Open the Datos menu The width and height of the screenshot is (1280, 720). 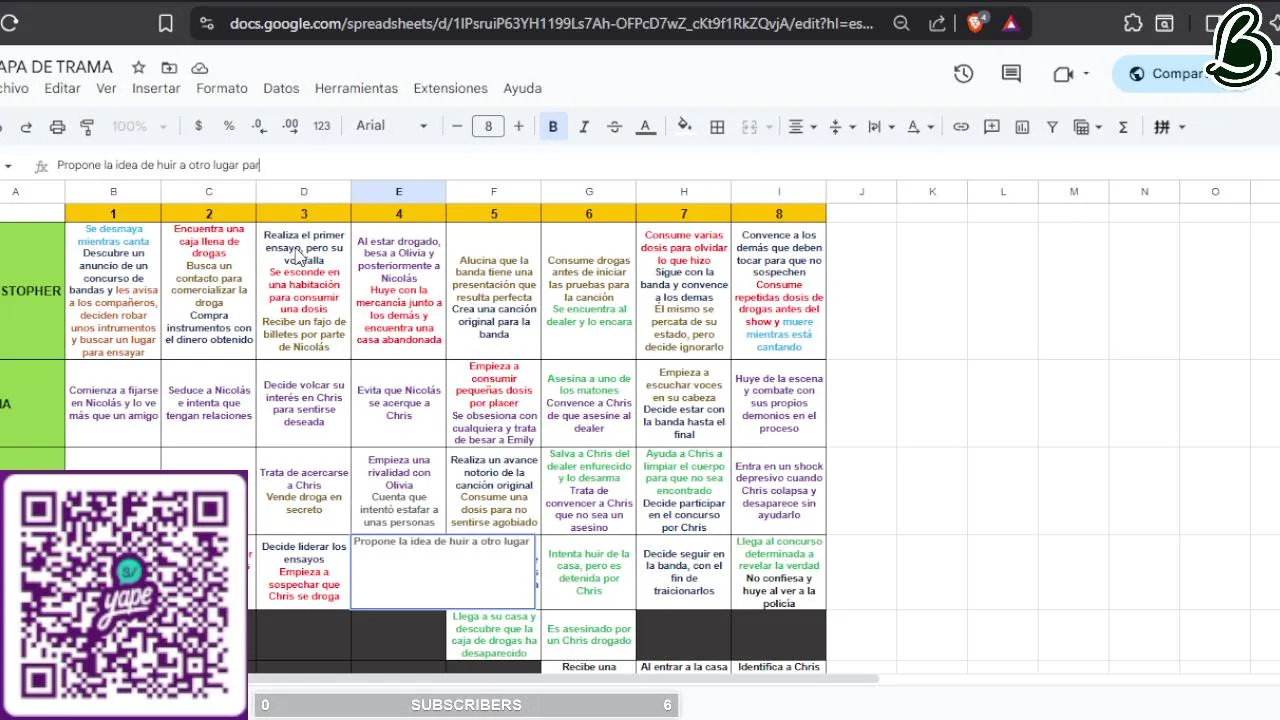pyautogui.click(x=281, y=88)
